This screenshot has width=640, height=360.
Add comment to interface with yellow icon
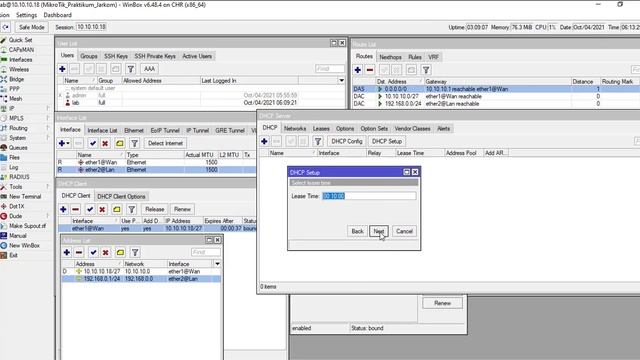coord(120,143)
